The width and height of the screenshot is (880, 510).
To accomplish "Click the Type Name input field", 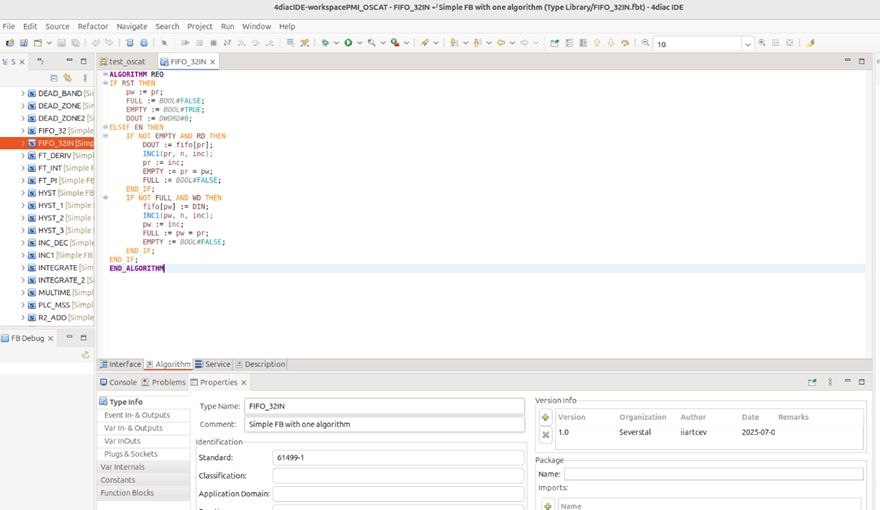I will [384, 406].
